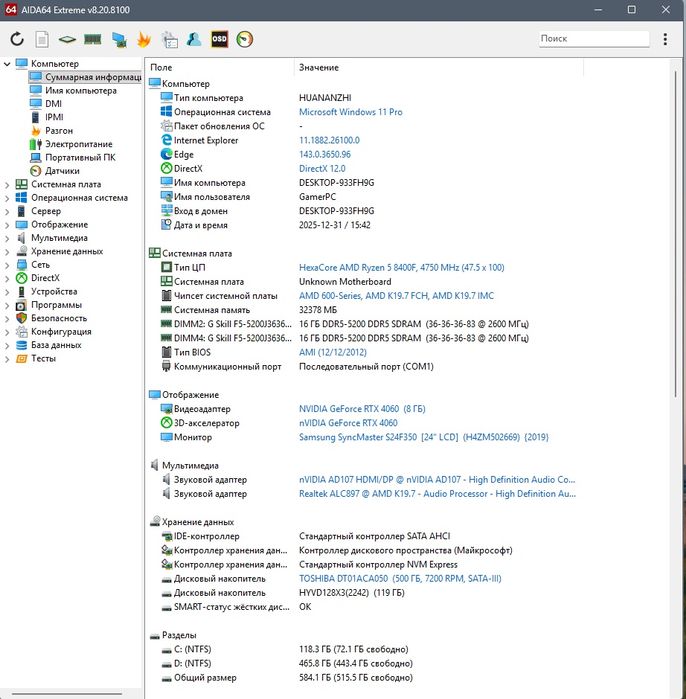This screenshot has width=686, height=699.
Task: Open the Microsoft Windows 11 Pro link
Action: coord(350,112)
